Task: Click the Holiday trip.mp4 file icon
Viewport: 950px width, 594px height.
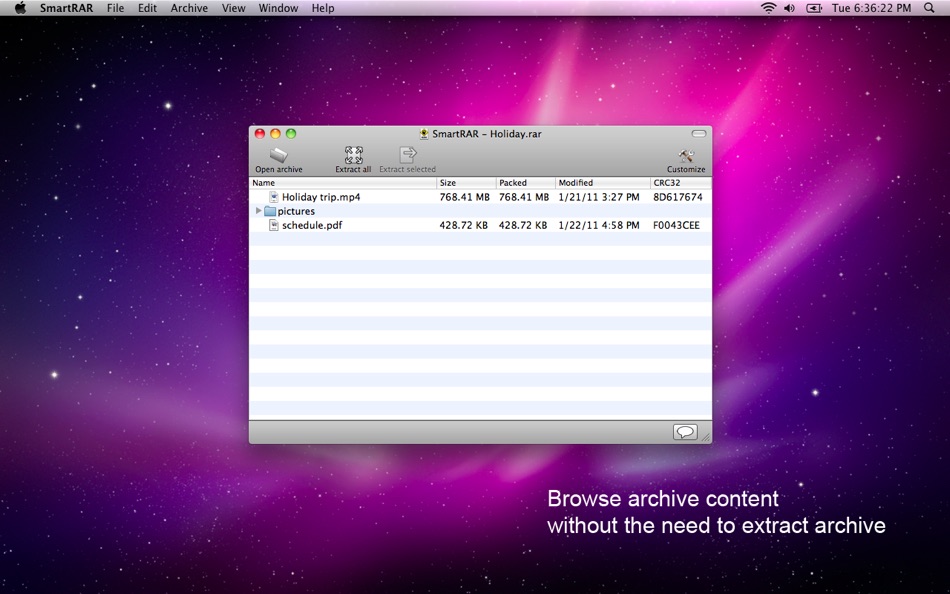Action: (x=273, y=197)
